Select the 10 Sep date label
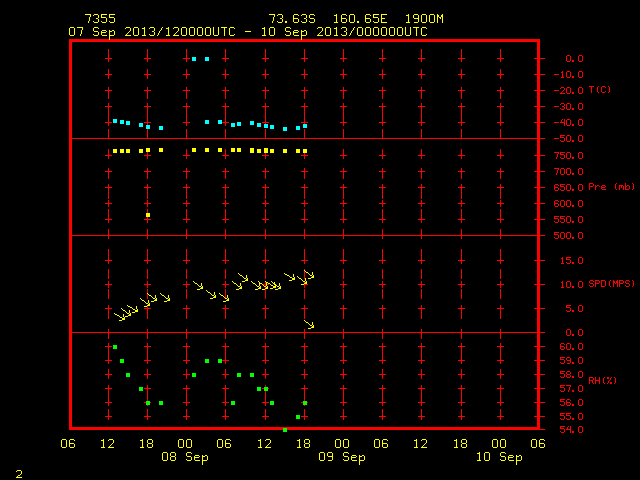 (499, 457)
